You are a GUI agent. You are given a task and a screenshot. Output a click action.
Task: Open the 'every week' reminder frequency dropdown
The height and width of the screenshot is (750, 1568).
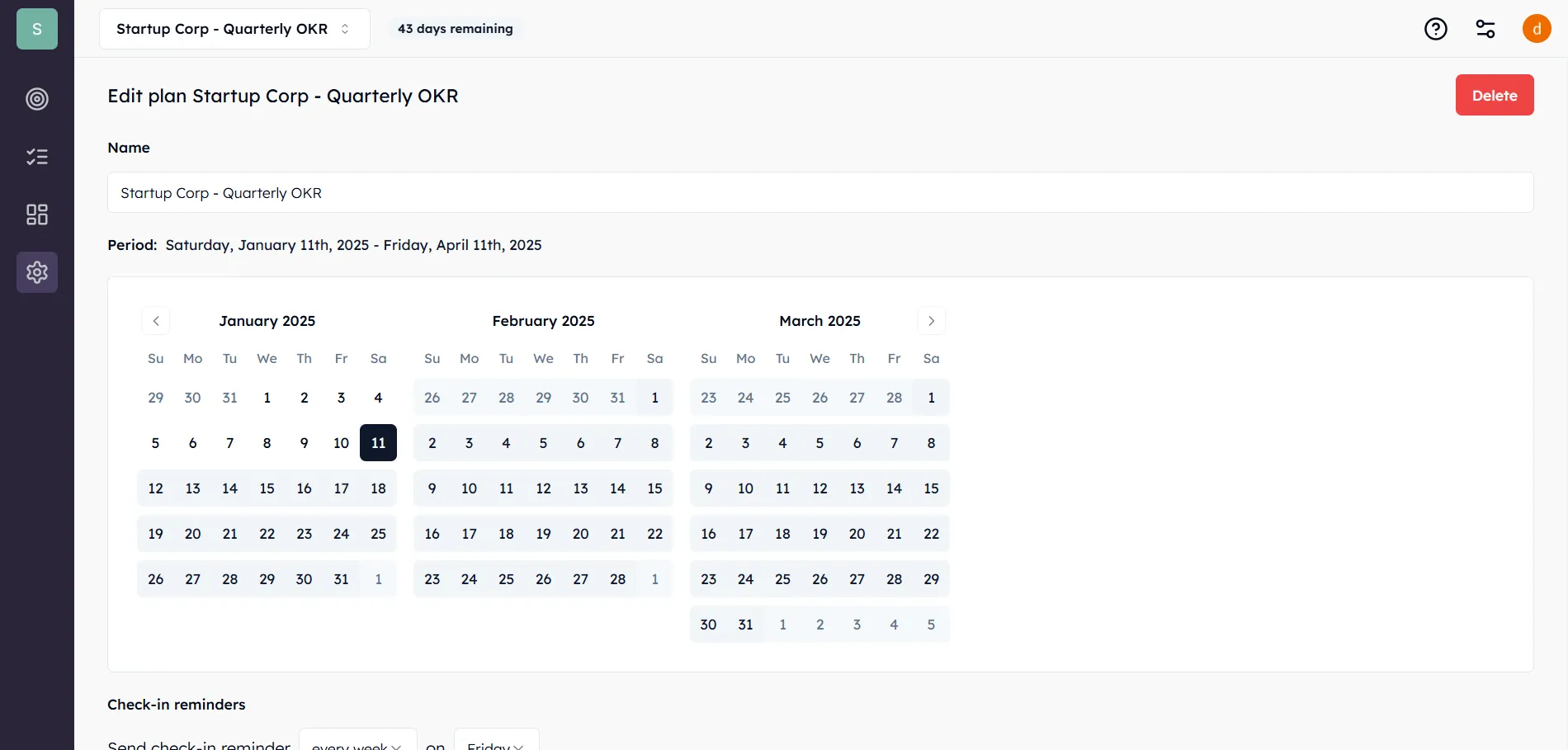(x=357, y=743)
